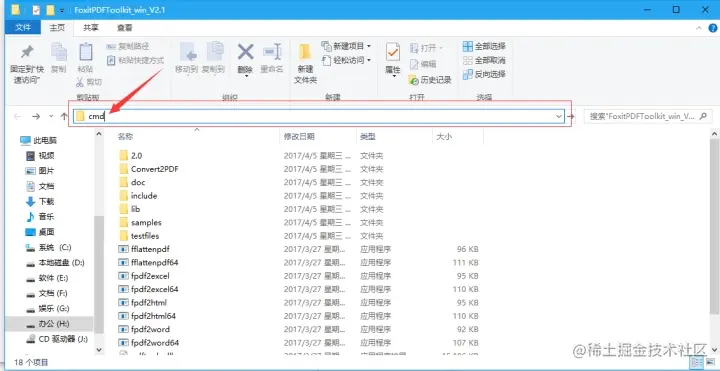Select Pictures (图片) in sidebar
The width and height of the screenshot is (720, 371).
[40, 171]
